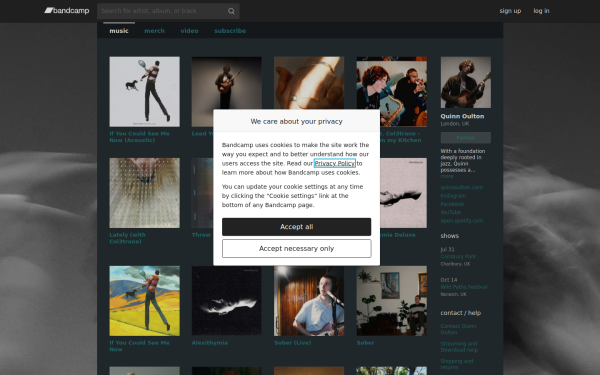Switch to the merch tab
This screenshot has height=375, width=600.
(155, 31)
